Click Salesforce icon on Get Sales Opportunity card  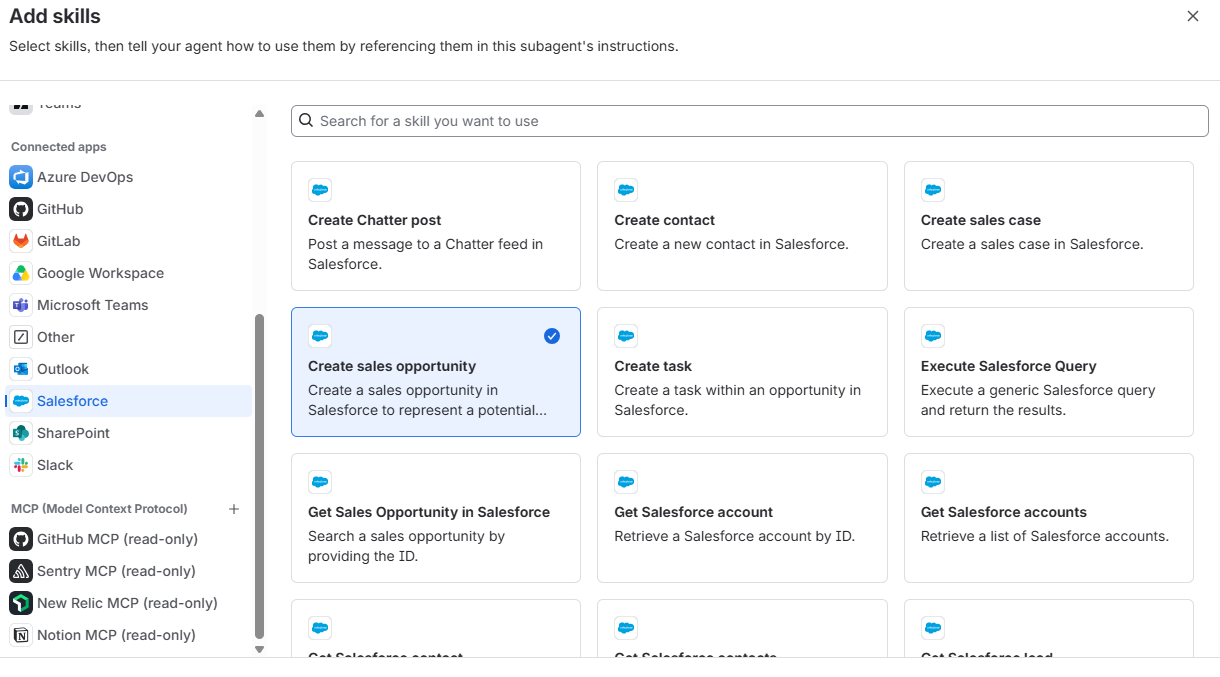(x=320, y=482)
